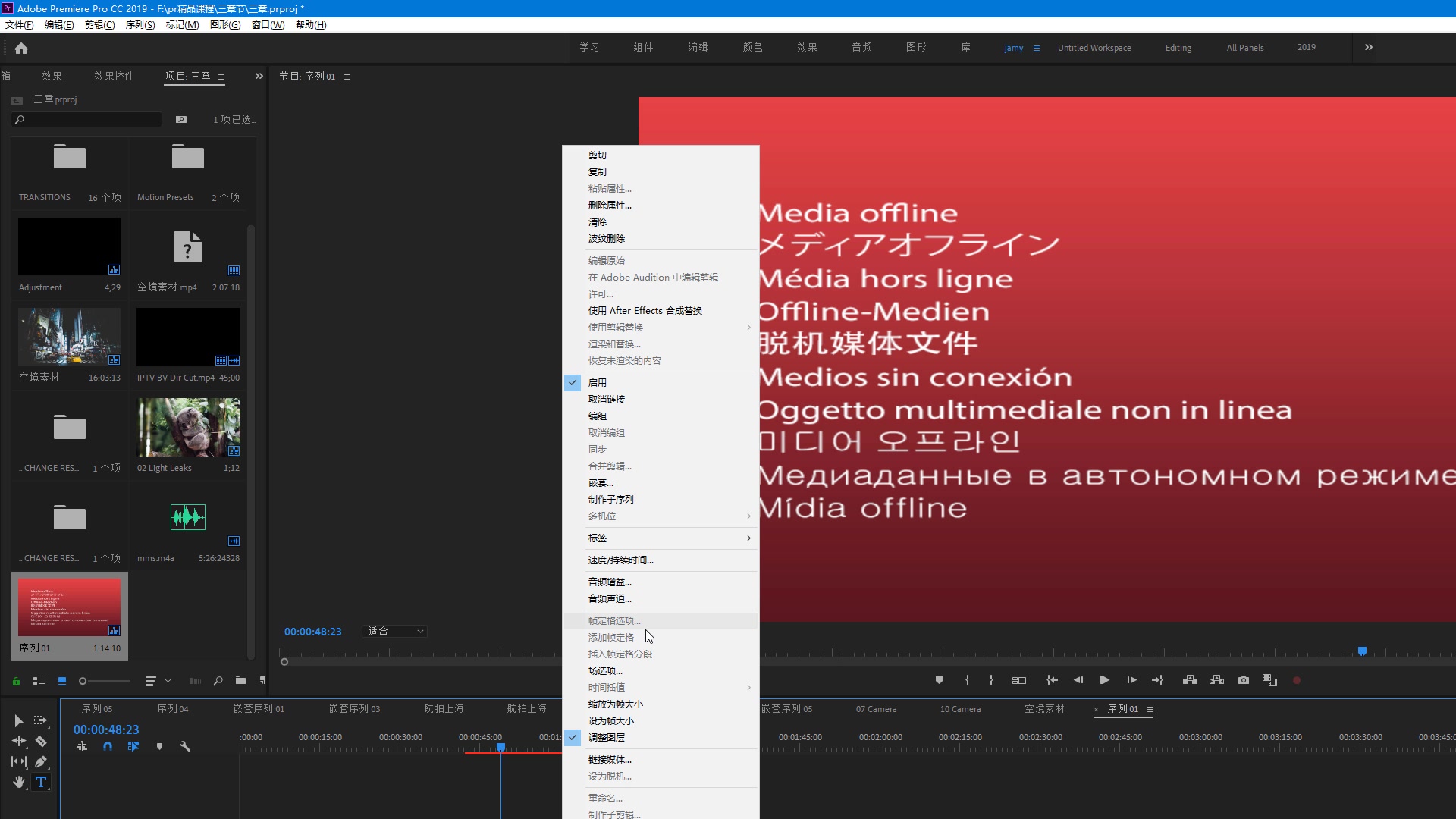
Task: Click 重命名 button in context menu
Action: 604,797
